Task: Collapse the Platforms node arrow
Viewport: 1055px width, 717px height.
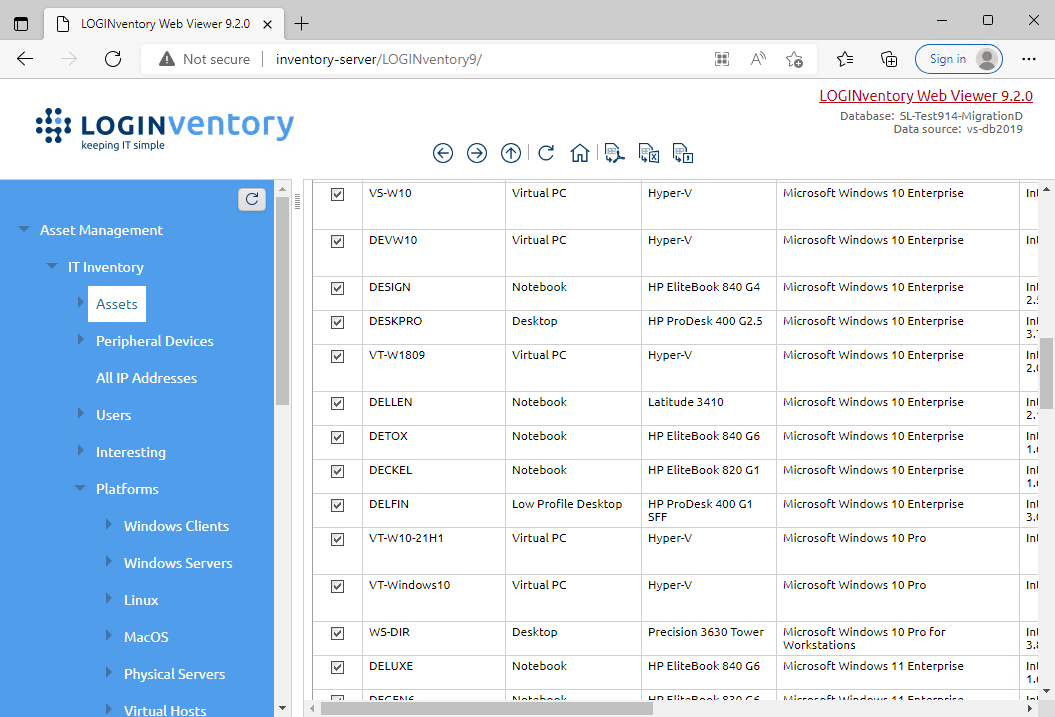Action: pyautogui.click(x=80, y=488)
